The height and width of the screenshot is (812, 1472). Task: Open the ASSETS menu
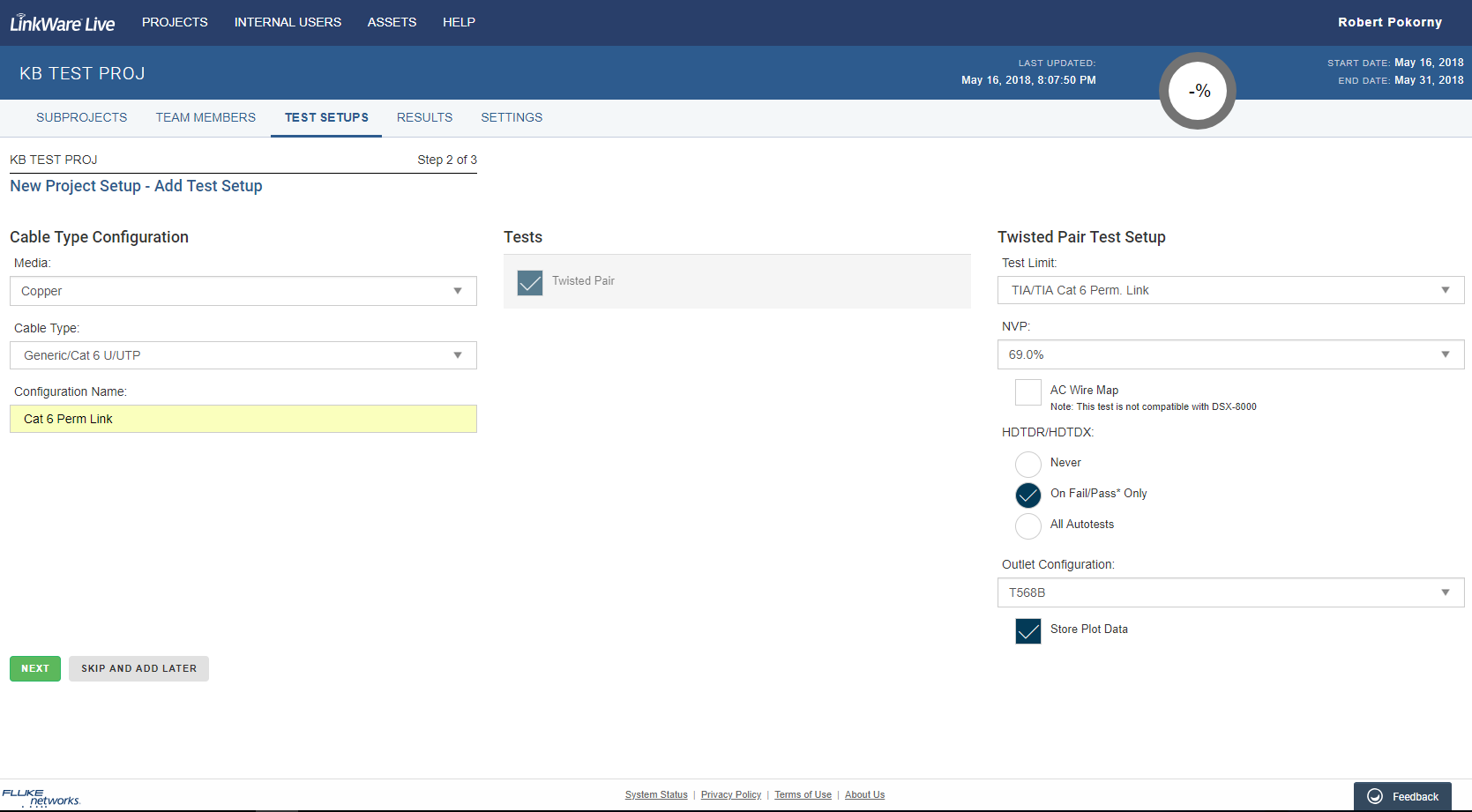click(x=392, y=22)
